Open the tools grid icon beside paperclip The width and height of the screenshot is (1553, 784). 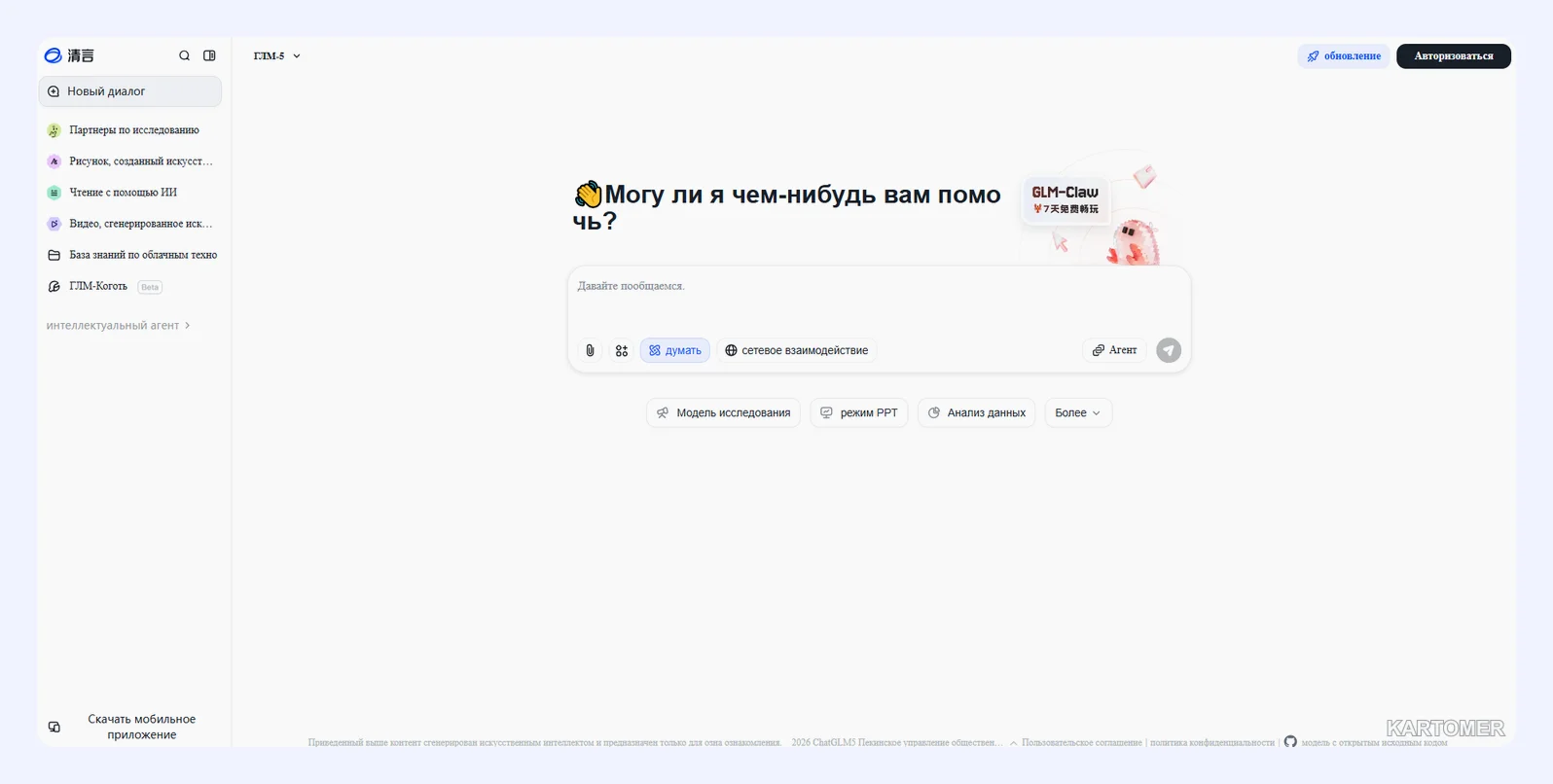[622, 350]
